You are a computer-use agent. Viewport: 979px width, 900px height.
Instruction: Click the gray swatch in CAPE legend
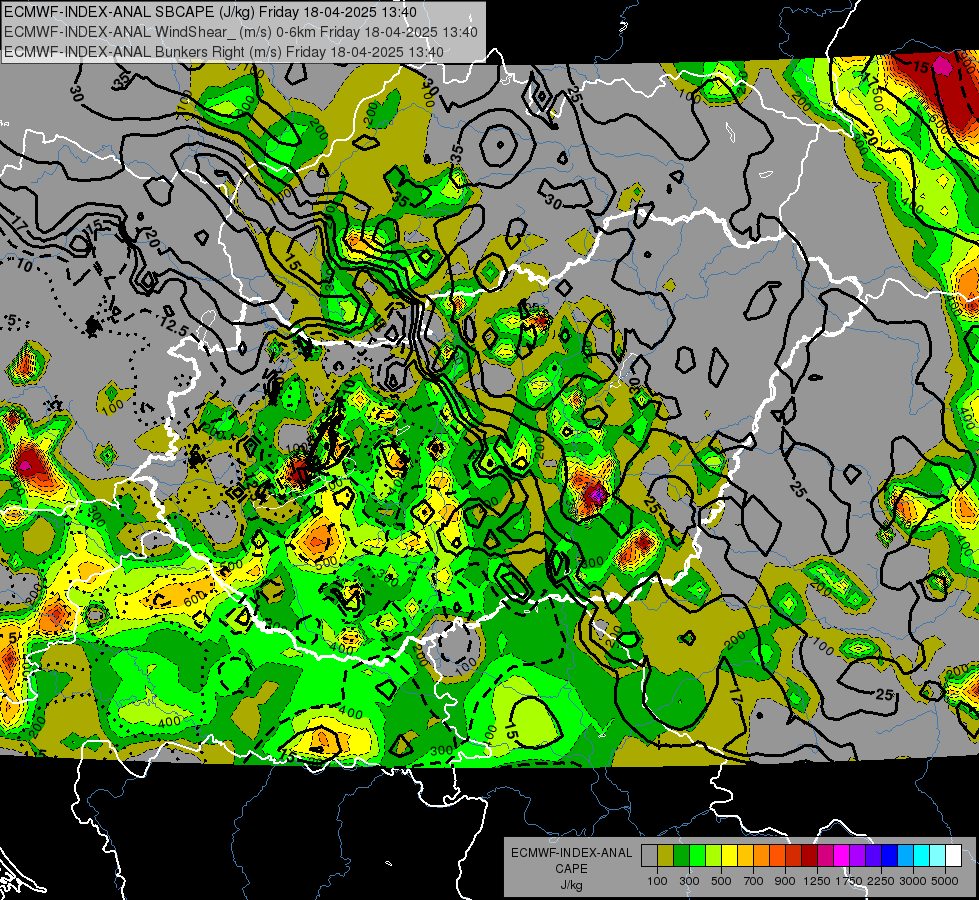click(x=649, y=856)
